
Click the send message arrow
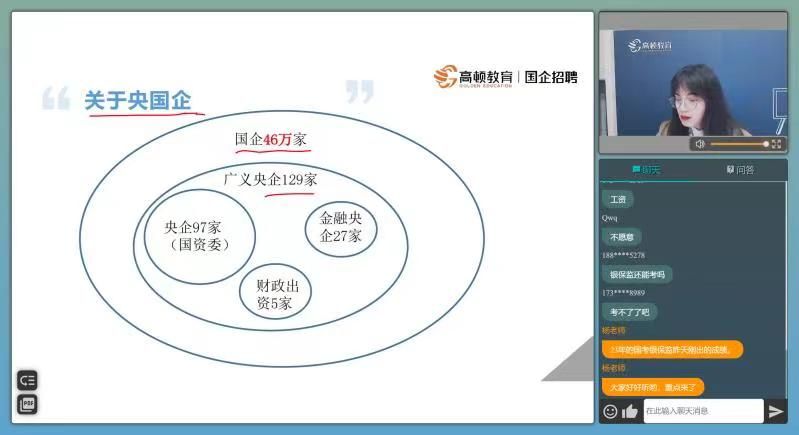776,411
